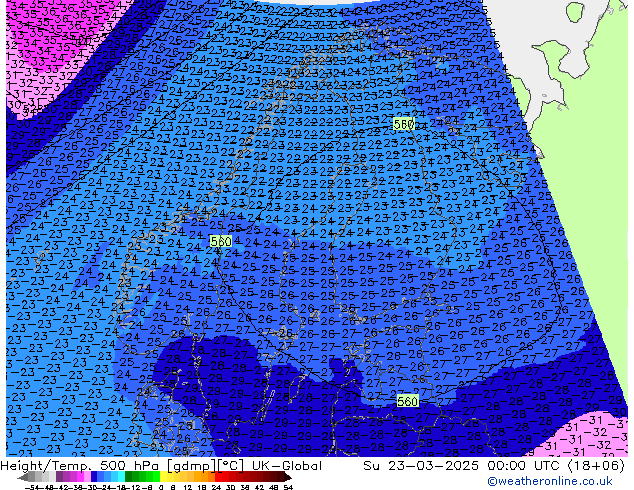Click the magenta swatch in the color legend

pos(80,478)
